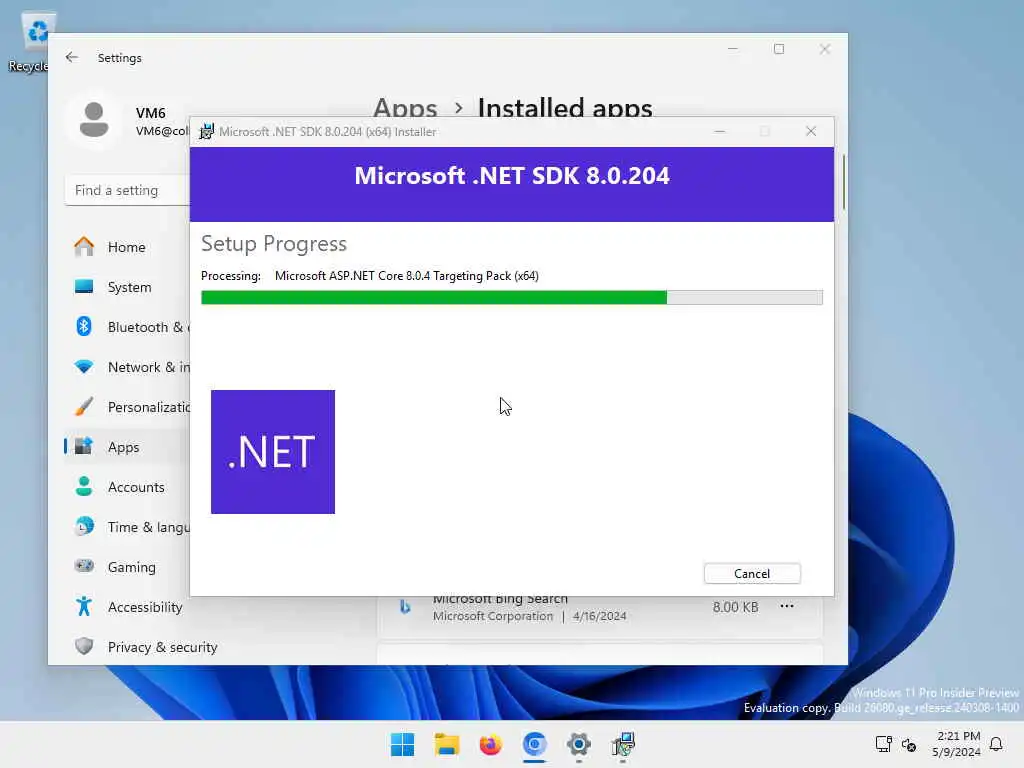Click the 8.00 KB size value
The width and height of the screenshot is (1024, 768).
pos(735,607)
